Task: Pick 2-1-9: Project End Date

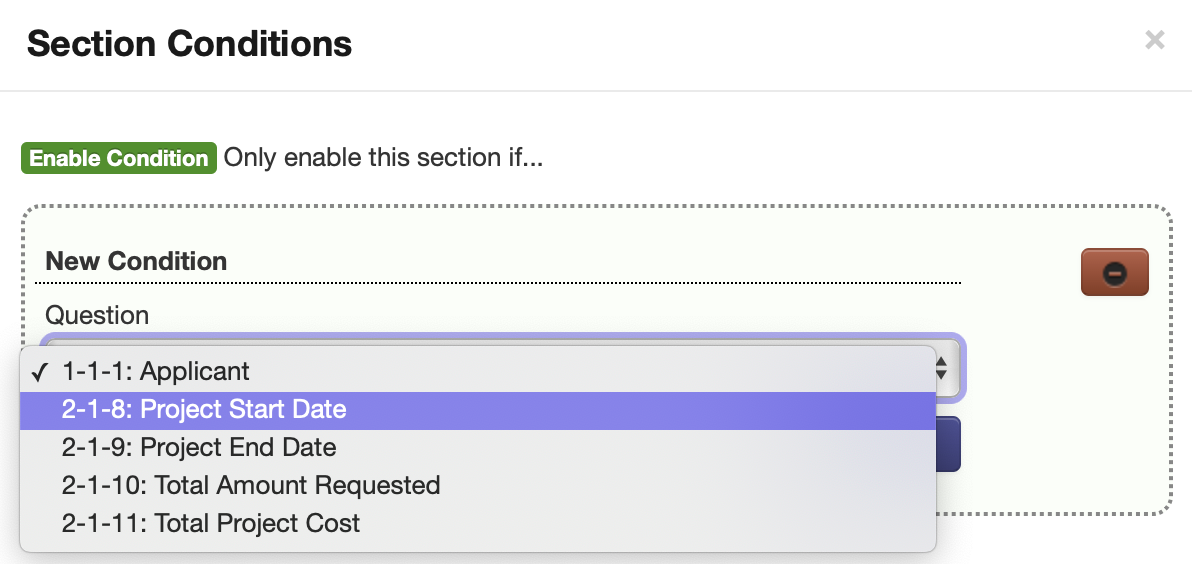Action: [199, 447]
